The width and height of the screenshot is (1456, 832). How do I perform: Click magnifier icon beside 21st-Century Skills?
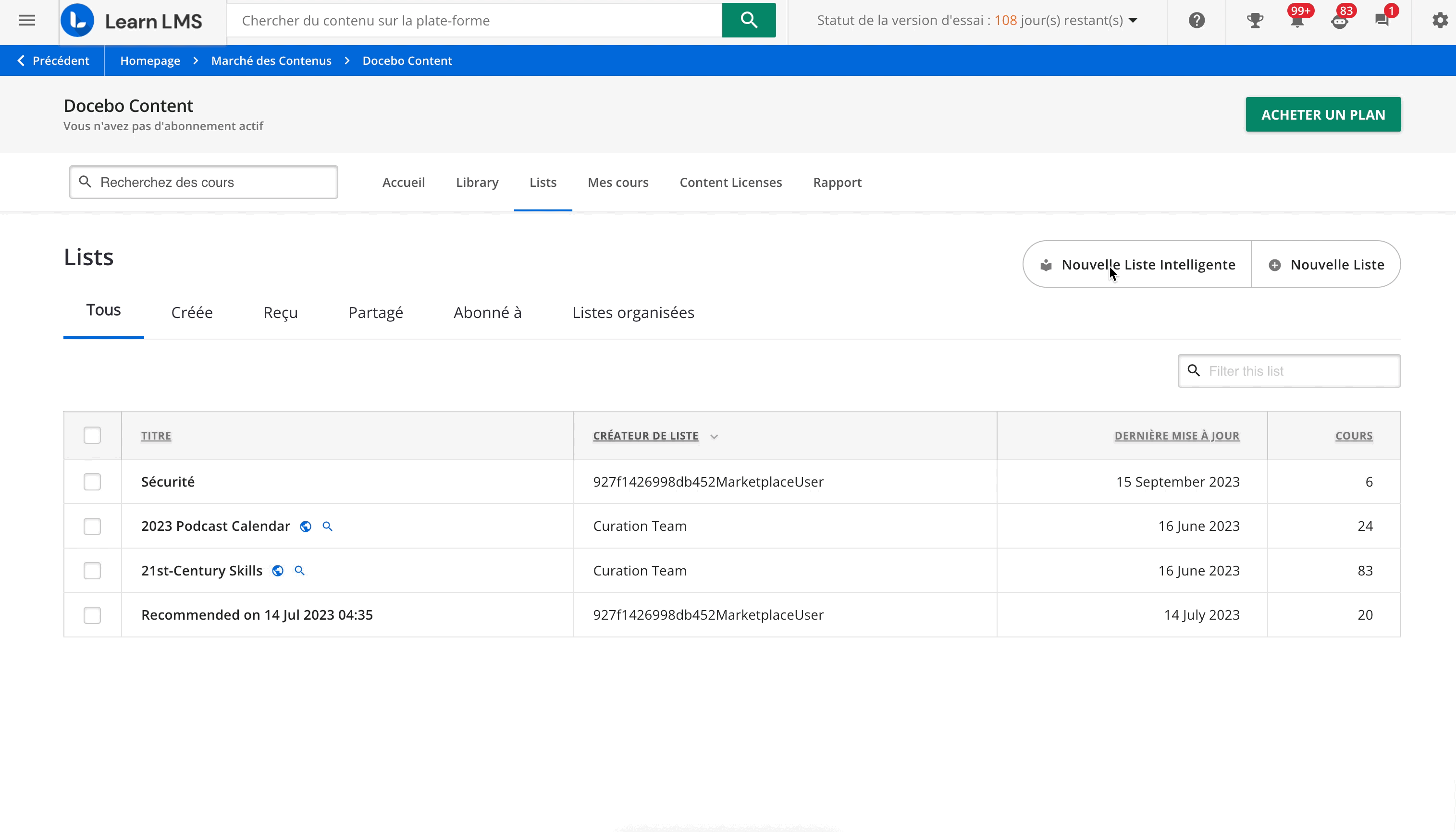[x=299, y=570]
